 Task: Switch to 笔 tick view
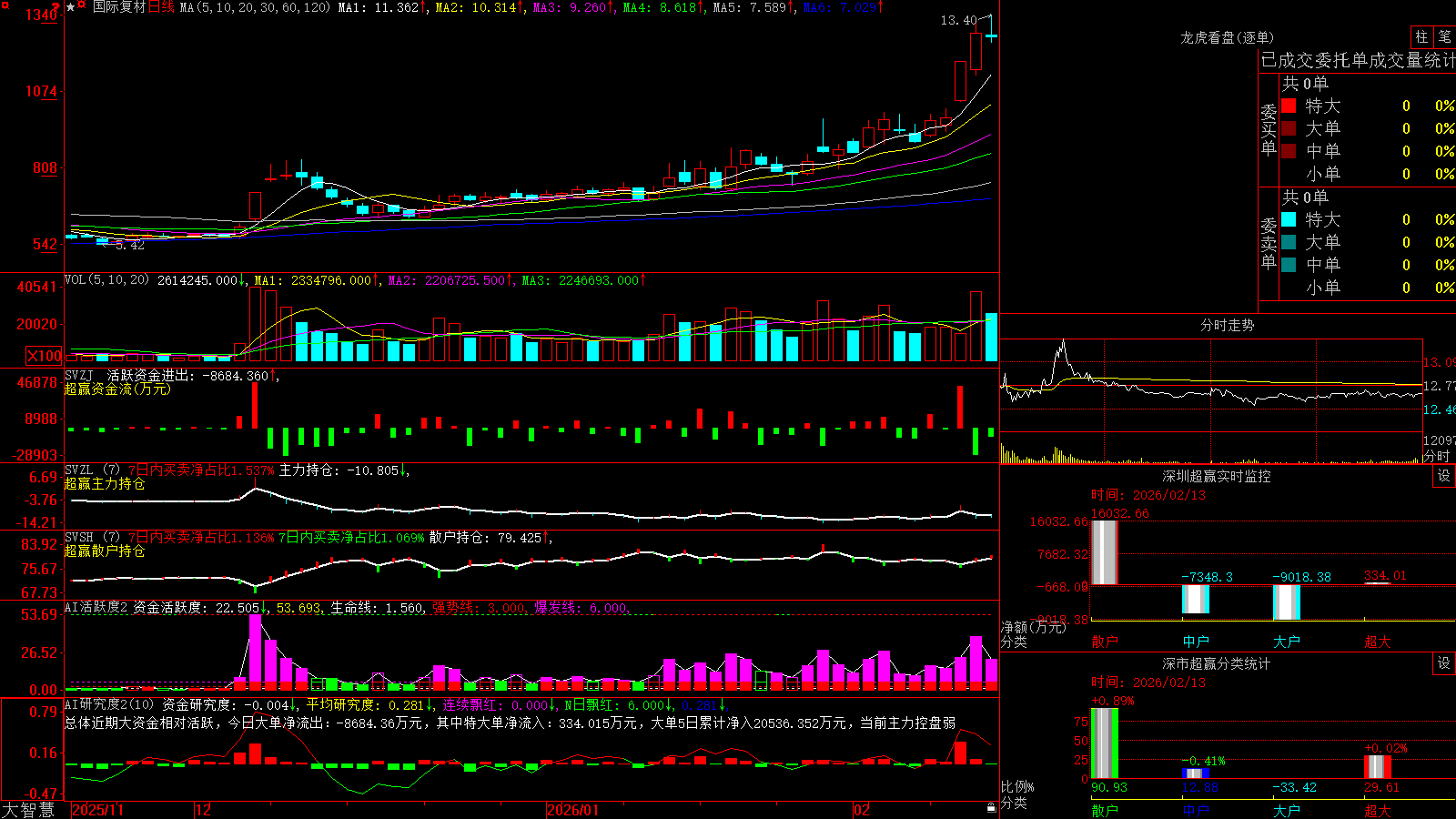(x=1445, y=36)
